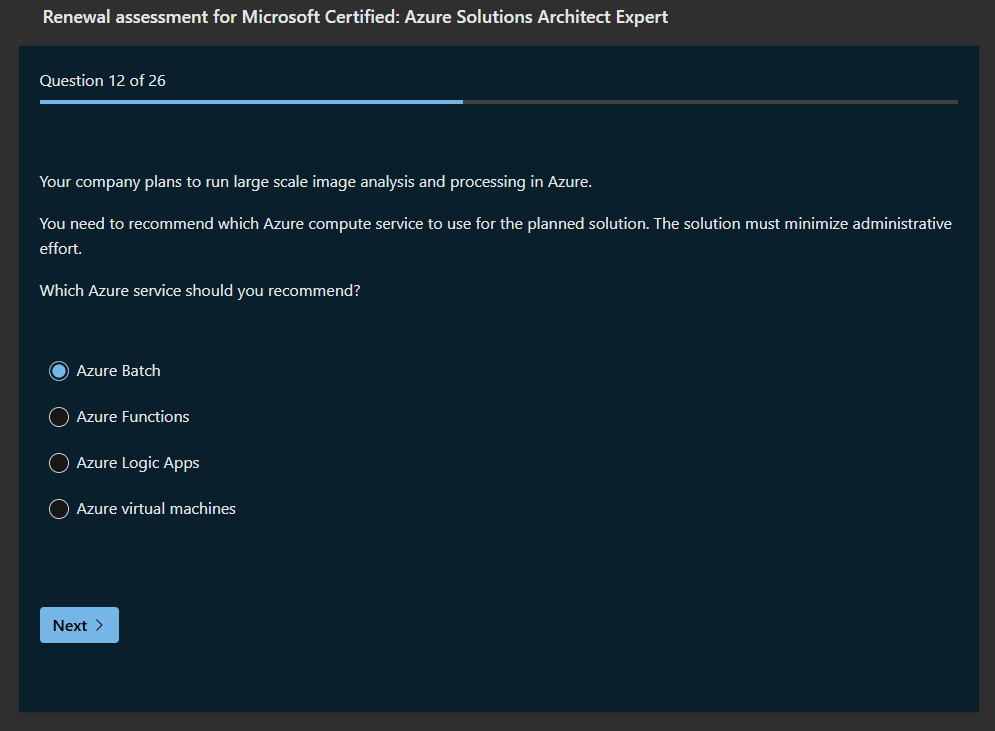Image resolution: width=995 pixels, height=731 pixels.
Task: Click the 'Question 12 of 26' counter
Action: pos(103,81)
